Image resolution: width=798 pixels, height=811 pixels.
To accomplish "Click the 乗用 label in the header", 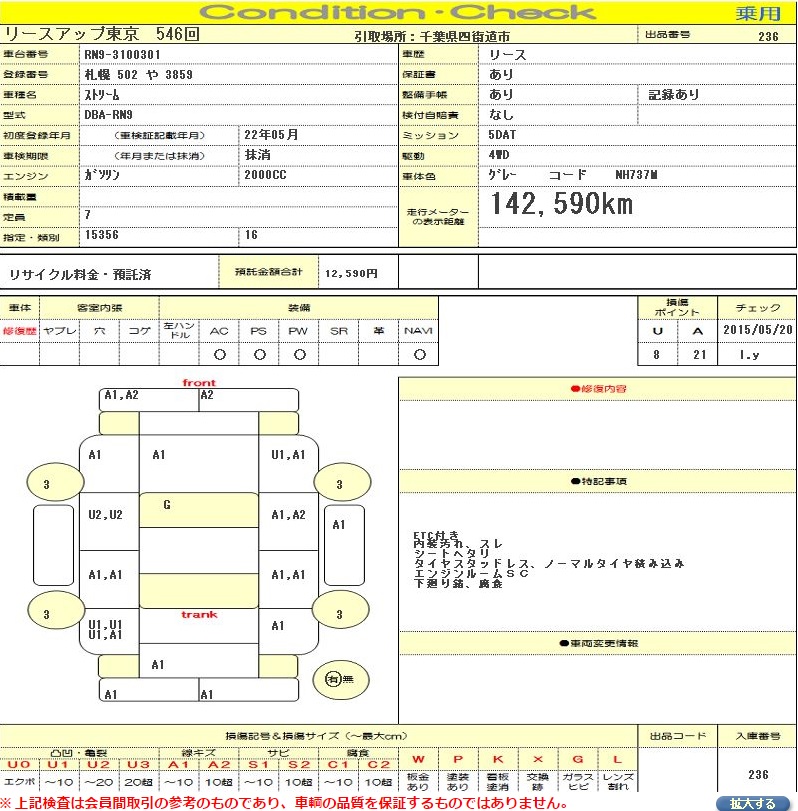I will [758, 13].
